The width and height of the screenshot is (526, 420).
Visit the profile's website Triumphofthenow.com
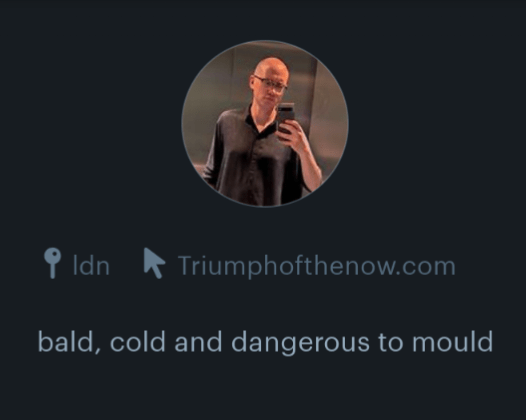tap(316, 266)
